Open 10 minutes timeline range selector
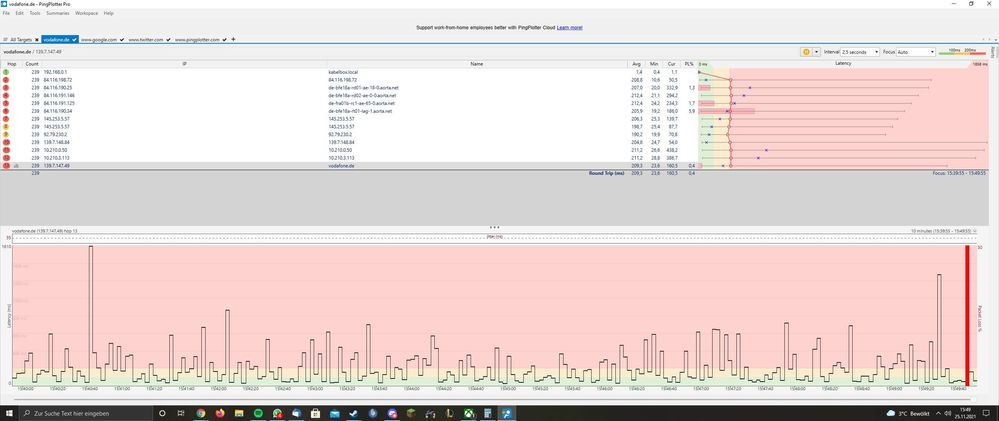This screenshot has width=999, height=421. (x=944, y=231)
